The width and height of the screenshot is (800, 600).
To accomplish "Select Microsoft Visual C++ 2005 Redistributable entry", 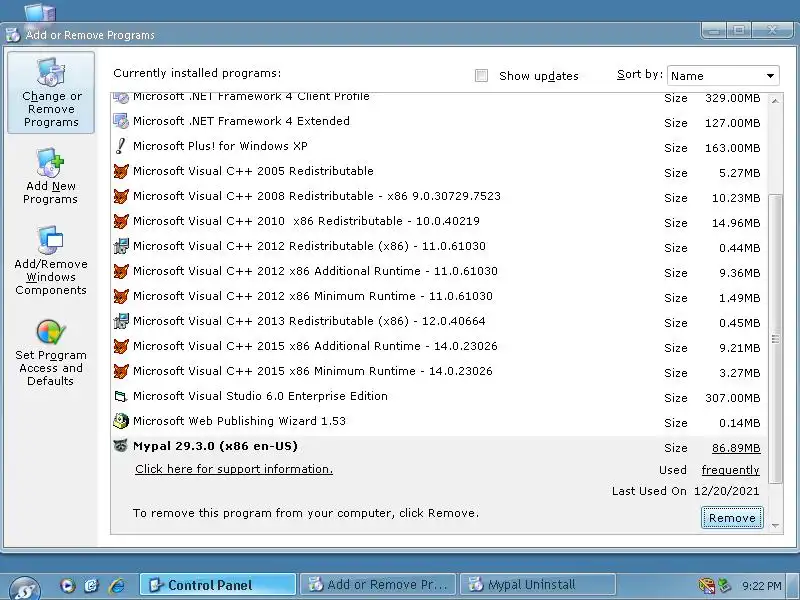I will [x=439, y=171].
